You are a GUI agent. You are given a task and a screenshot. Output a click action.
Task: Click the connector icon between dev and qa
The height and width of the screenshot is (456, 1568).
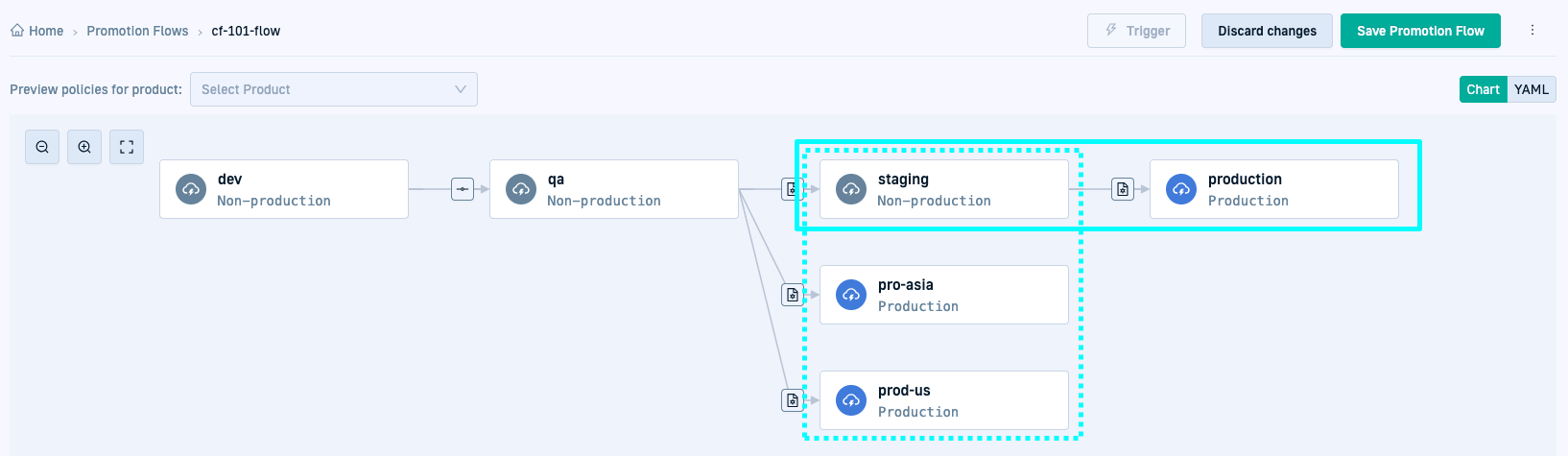pos(463,189)
